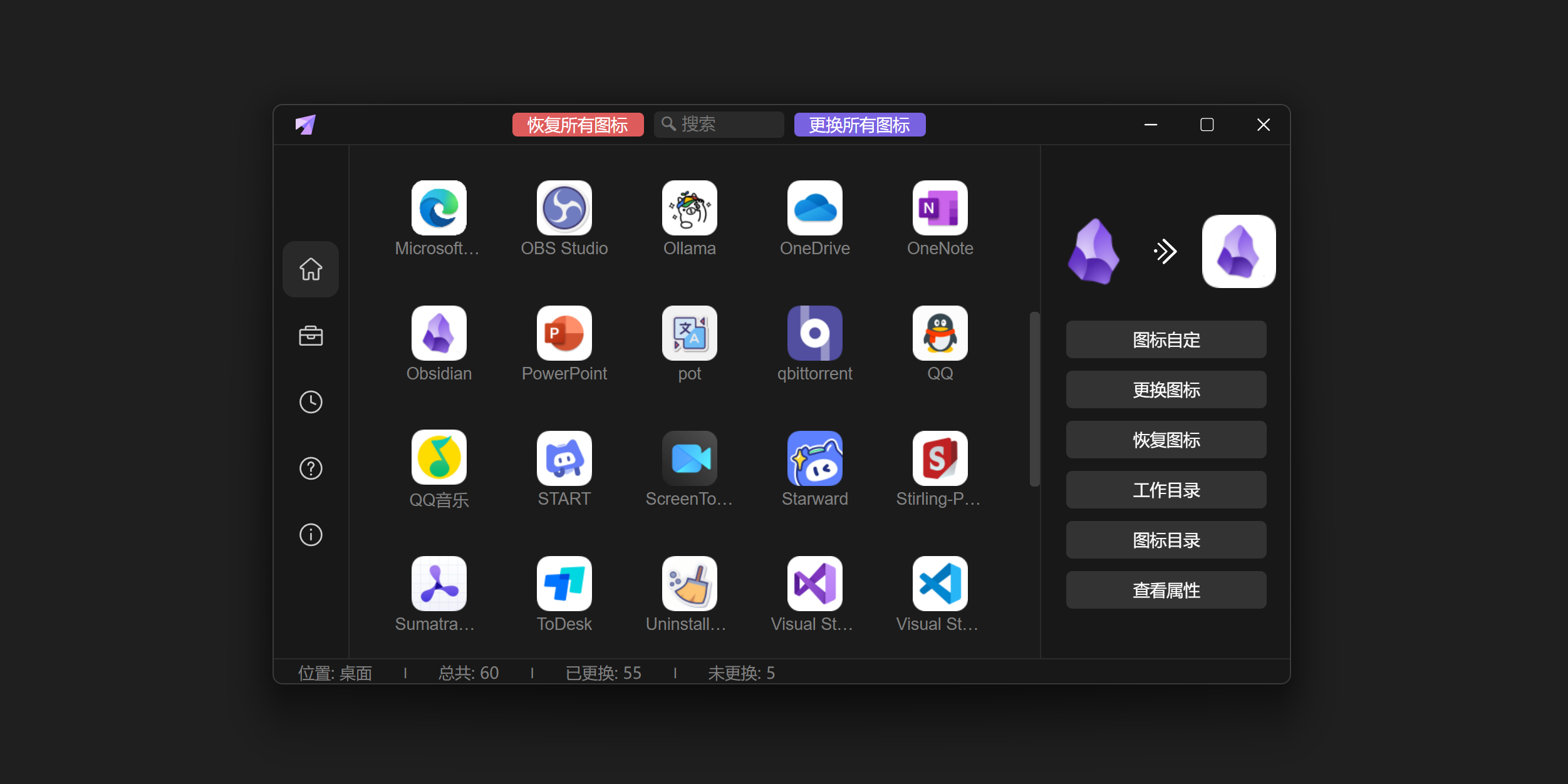The image size is (1568, 784).
Task: Click the 搜索 search input field
Action: pos(718,124)
